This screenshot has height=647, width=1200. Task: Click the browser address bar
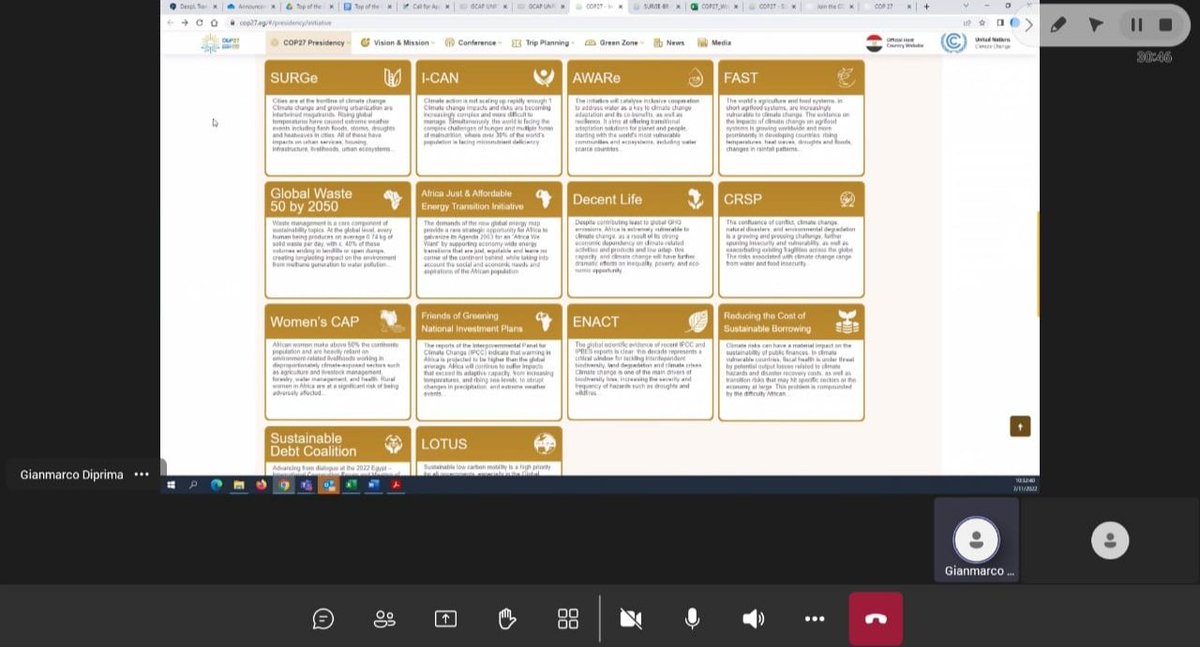click(590, 22)
